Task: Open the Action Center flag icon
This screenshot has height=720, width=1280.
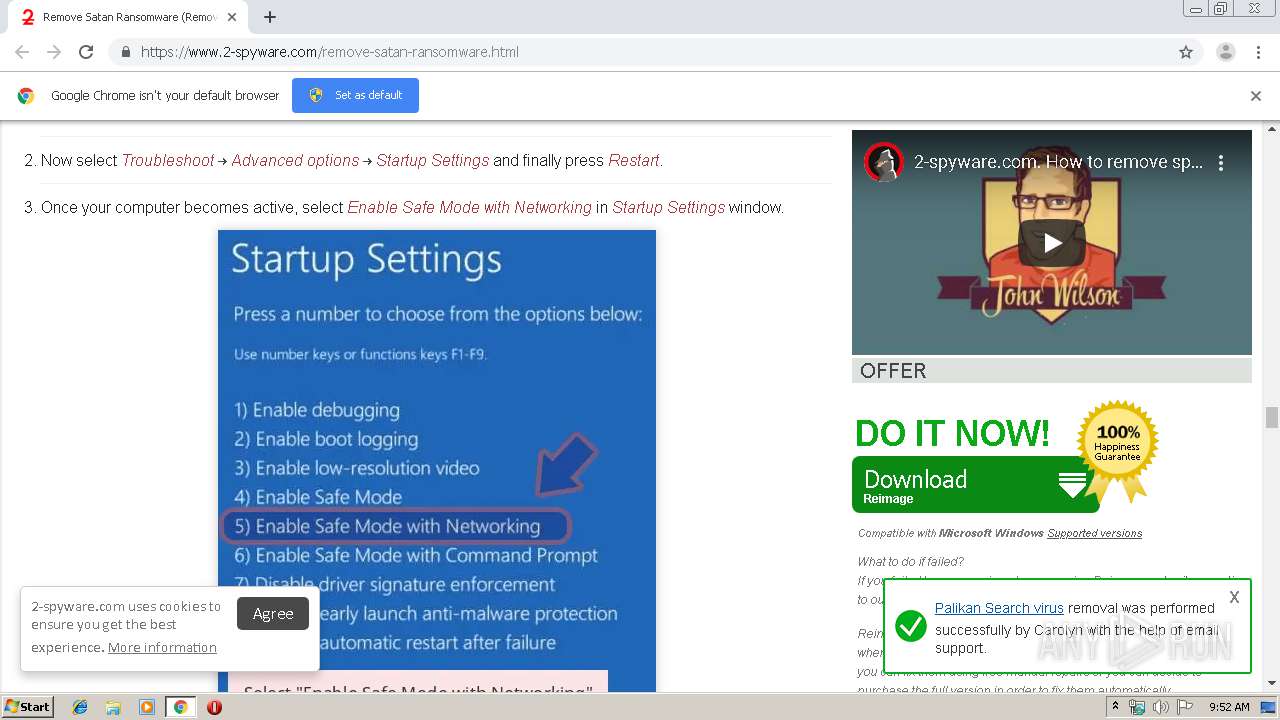Action: (1184, 707)
